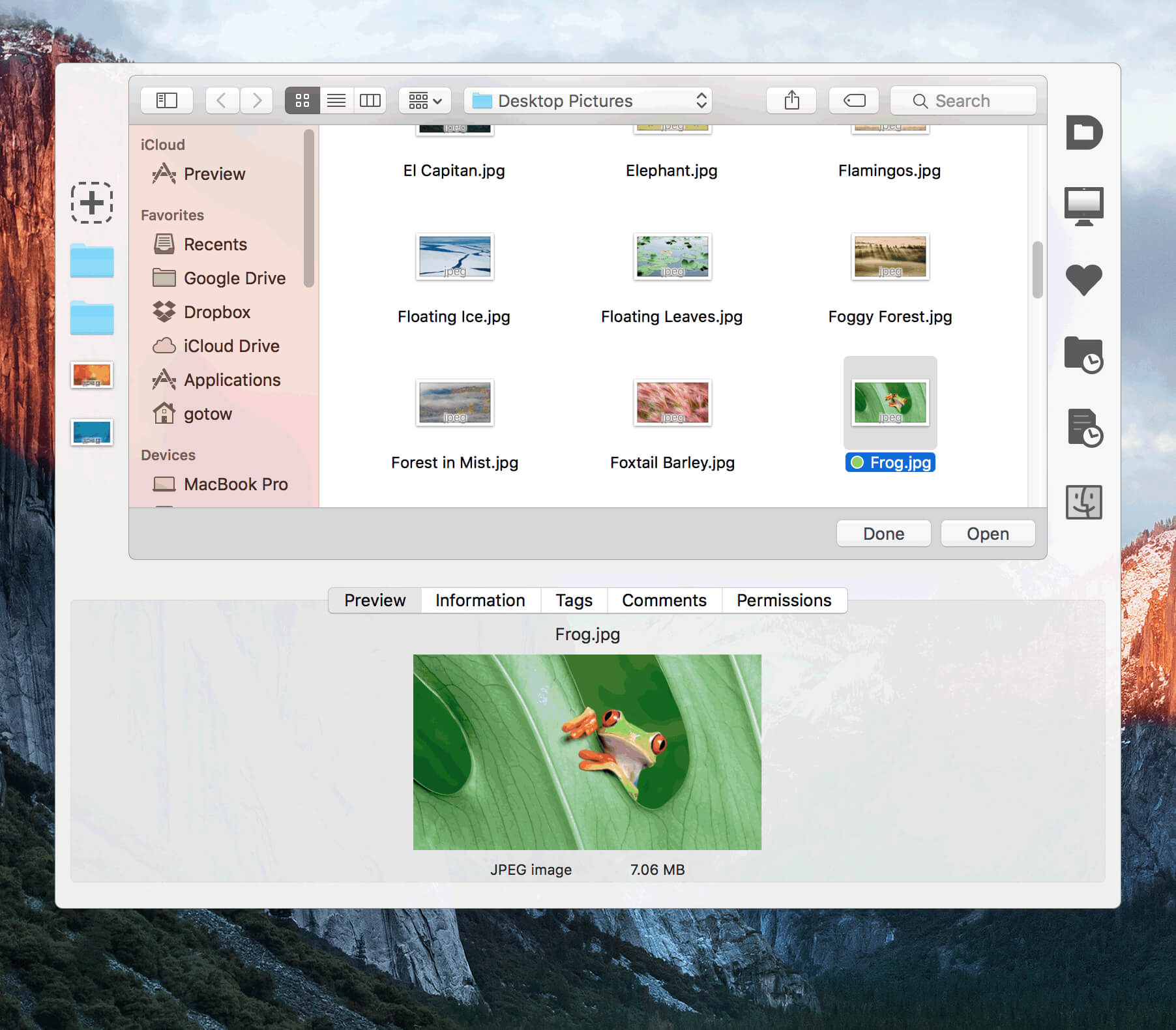
Task: Click the Elephant.jpg file name
Action: (671, 171)
